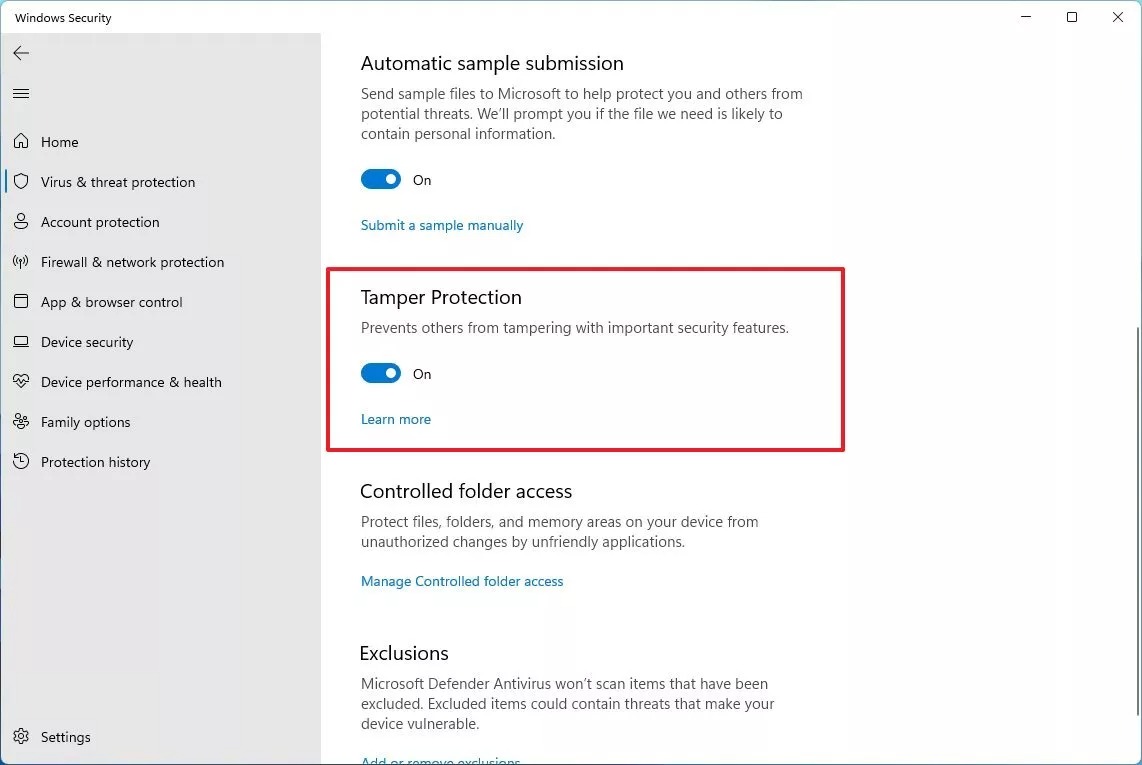Click the Family options people icon

[x=21, y=422]
